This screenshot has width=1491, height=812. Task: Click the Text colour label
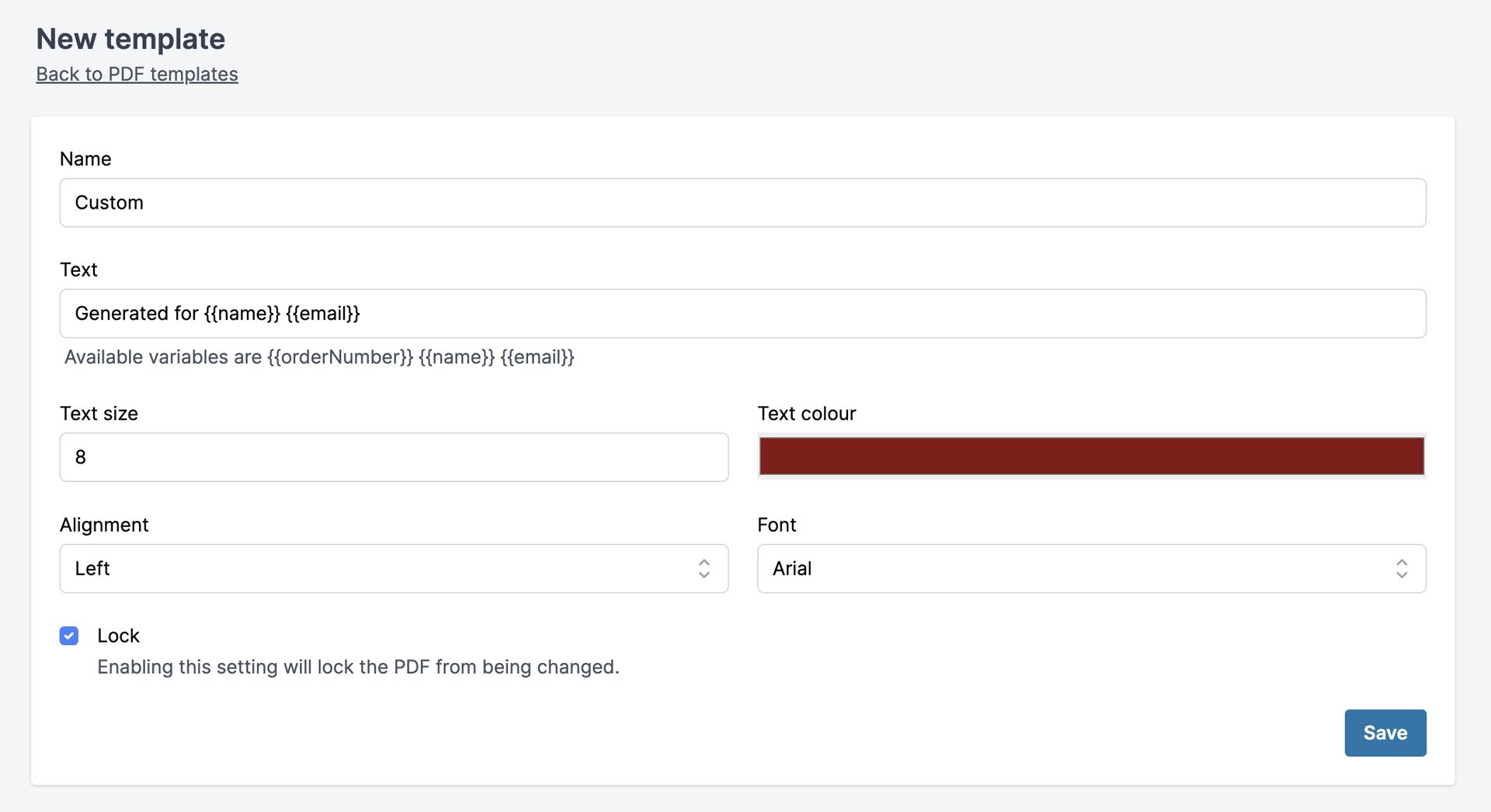(x=806, y=414)
